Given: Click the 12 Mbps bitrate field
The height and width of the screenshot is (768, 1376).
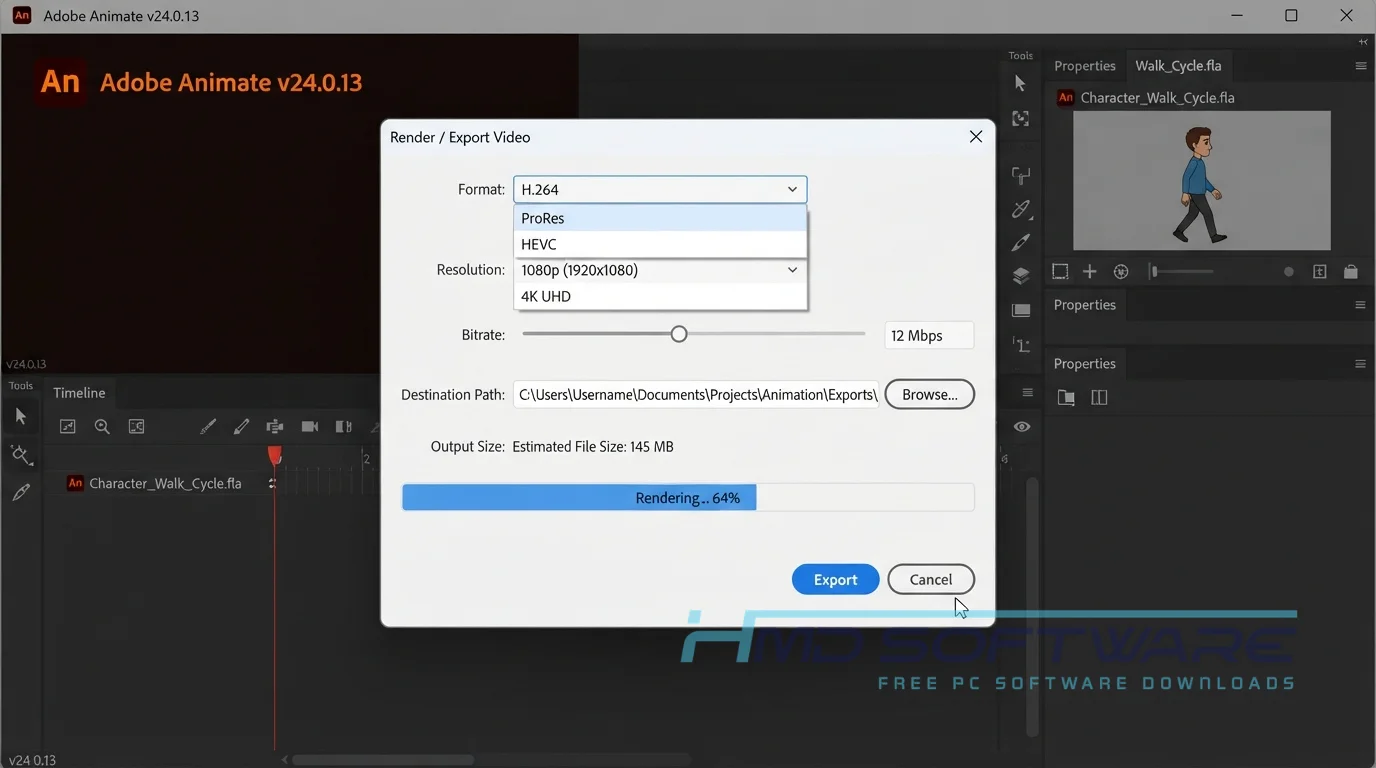Looking at the screenshot, I should 929,336.
